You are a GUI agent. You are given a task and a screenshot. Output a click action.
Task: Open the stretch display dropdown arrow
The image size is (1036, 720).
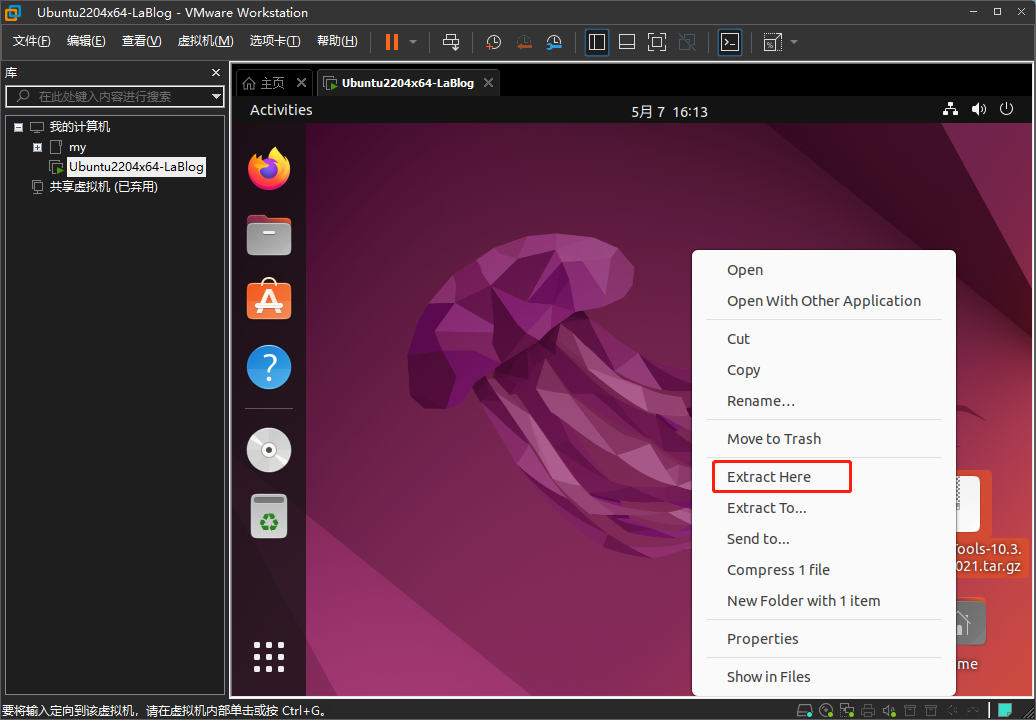pos(794,42)
